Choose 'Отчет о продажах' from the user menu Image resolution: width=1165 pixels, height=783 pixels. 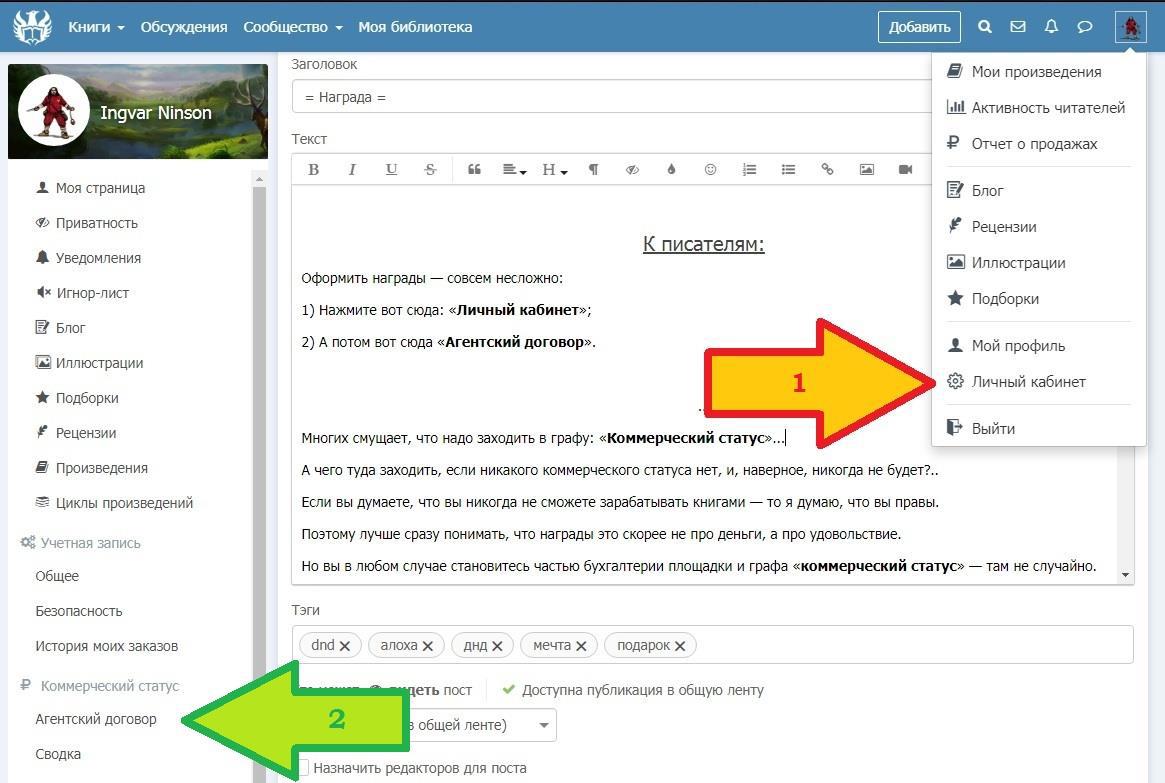point(1034,143)
